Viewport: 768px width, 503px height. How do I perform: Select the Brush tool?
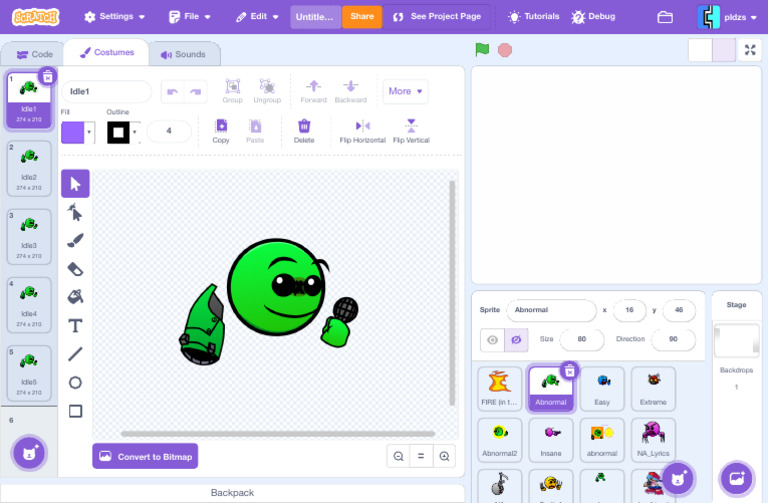click(75, 240)
